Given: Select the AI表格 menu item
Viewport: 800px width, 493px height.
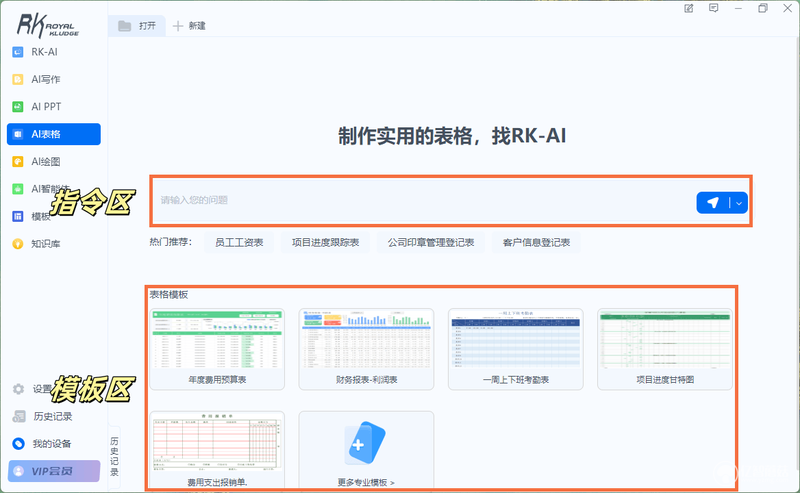Looking at the screenshot, I should point(54,134).
